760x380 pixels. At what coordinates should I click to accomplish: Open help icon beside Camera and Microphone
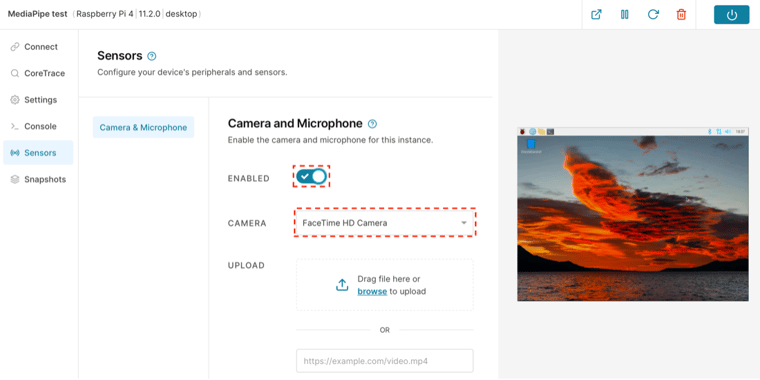(x=372, y=124)
